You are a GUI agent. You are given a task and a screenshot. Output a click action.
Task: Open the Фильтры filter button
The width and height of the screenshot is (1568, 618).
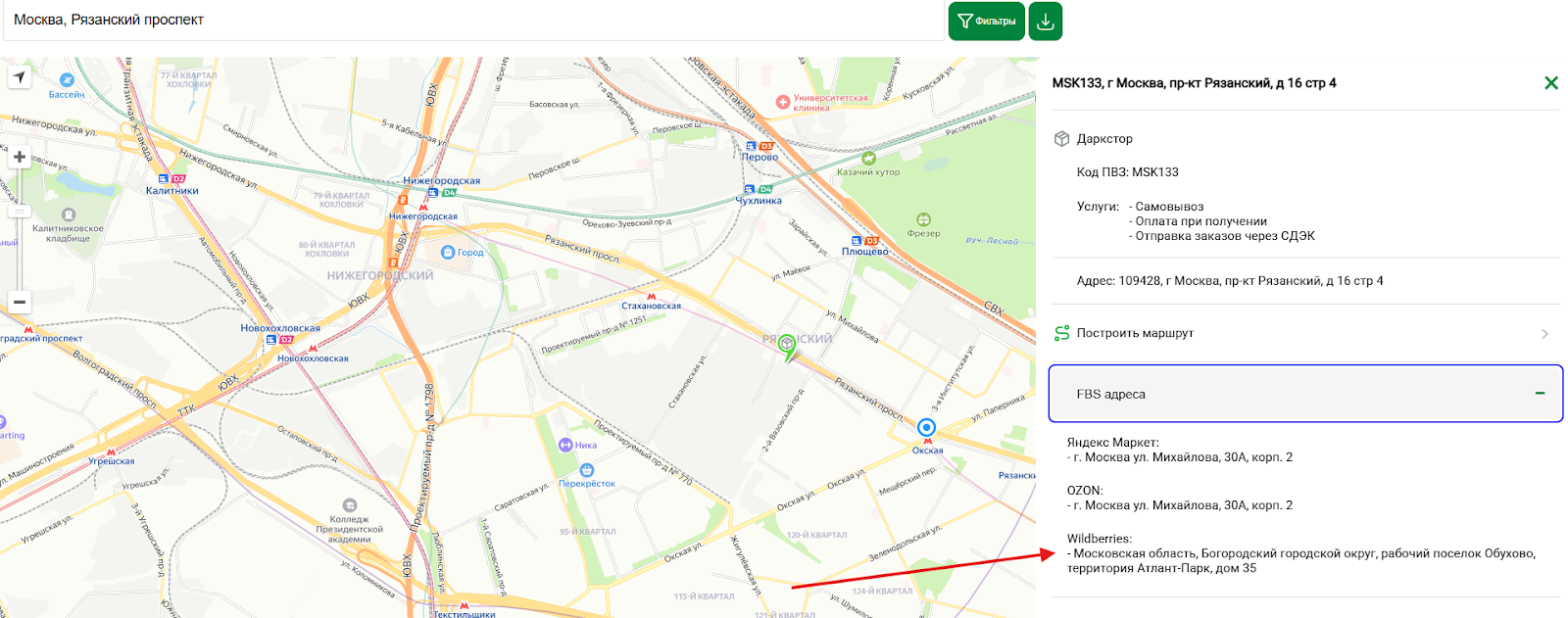[x=986, y=21]
